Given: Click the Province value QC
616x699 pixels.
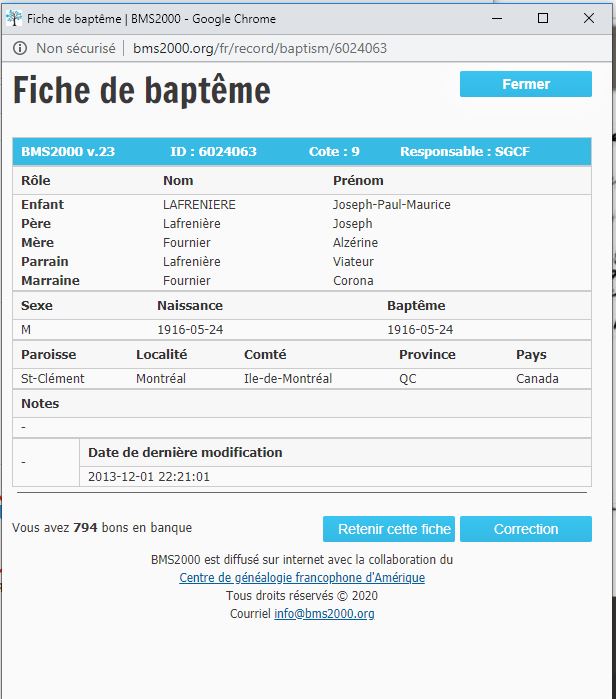Looking at the screenshot, I should coord(408,379).
